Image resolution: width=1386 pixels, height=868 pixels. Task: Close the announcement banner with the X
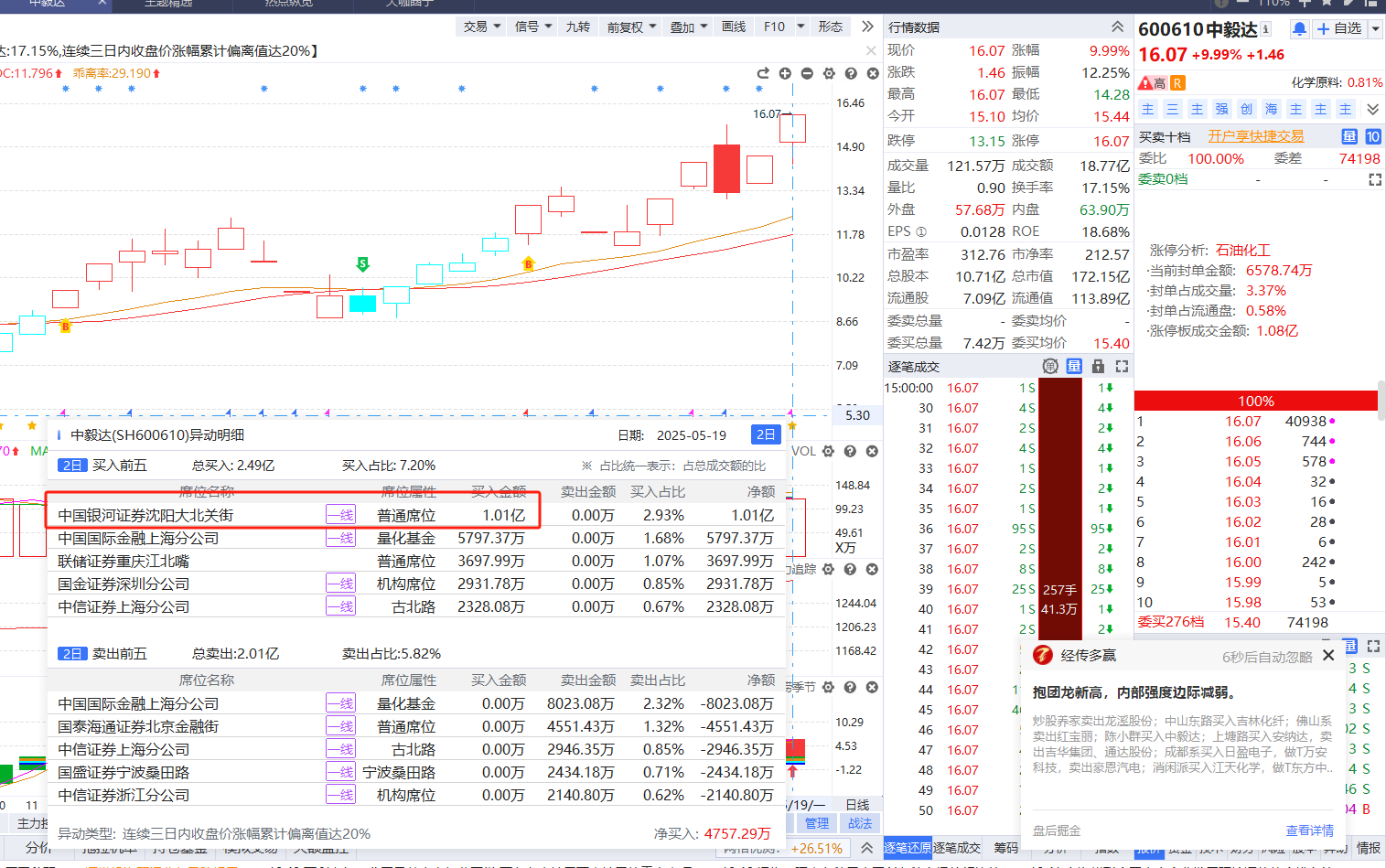point(871,51)
